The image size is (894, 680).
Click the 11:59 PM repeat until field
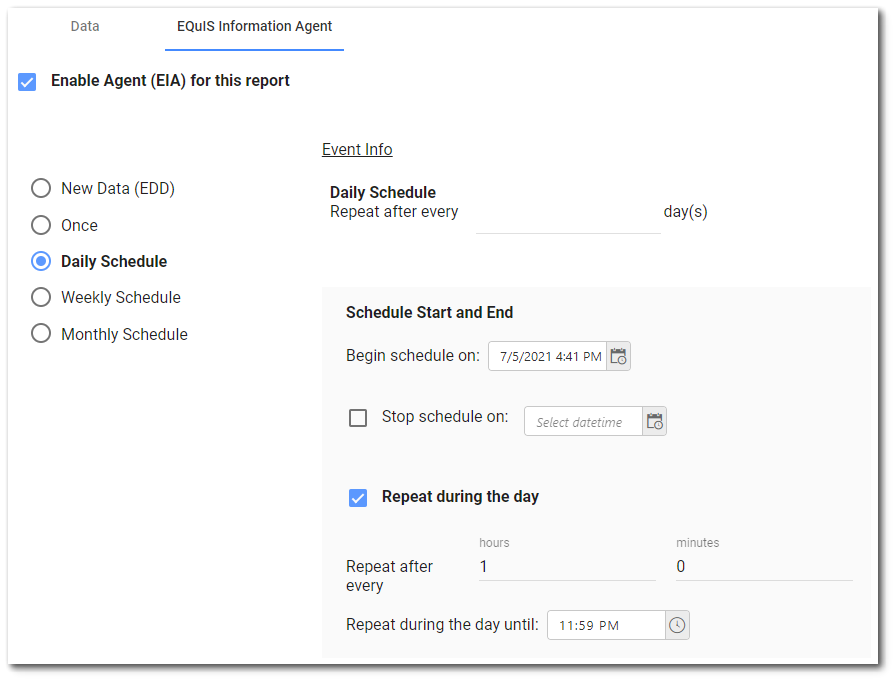pyautogui.click(x=605, y=625)
